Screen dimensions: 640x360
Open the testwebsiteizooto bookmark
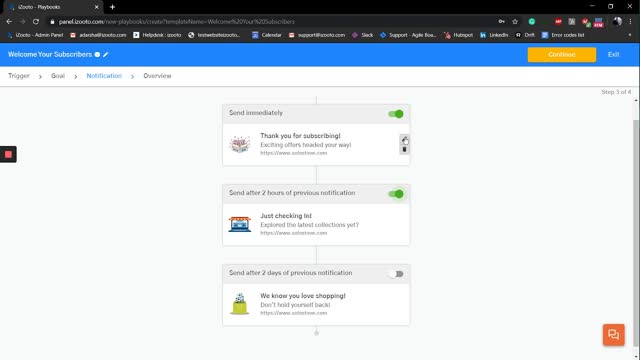214,35
